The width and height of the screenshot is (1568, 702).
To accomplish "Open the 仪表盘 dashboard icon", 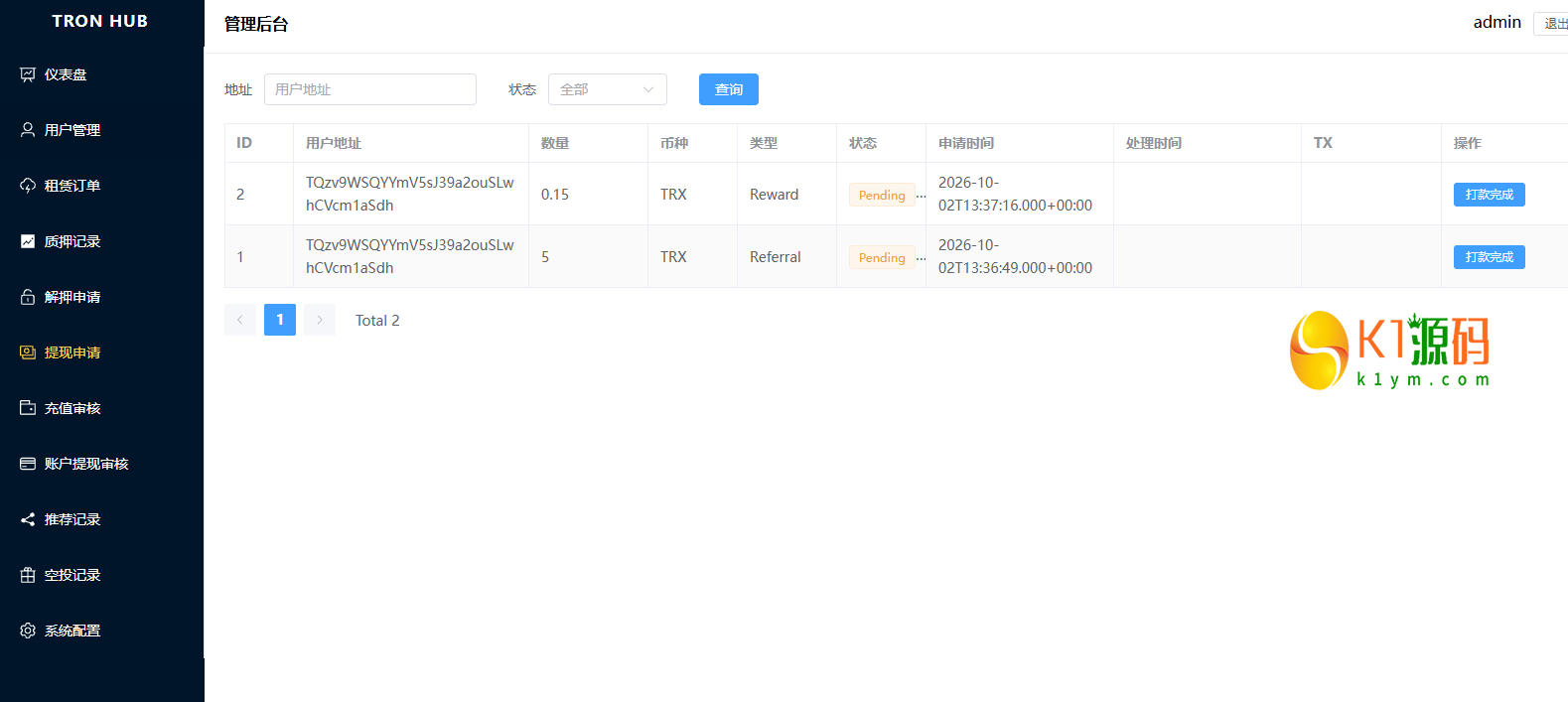I will [28, 74].
